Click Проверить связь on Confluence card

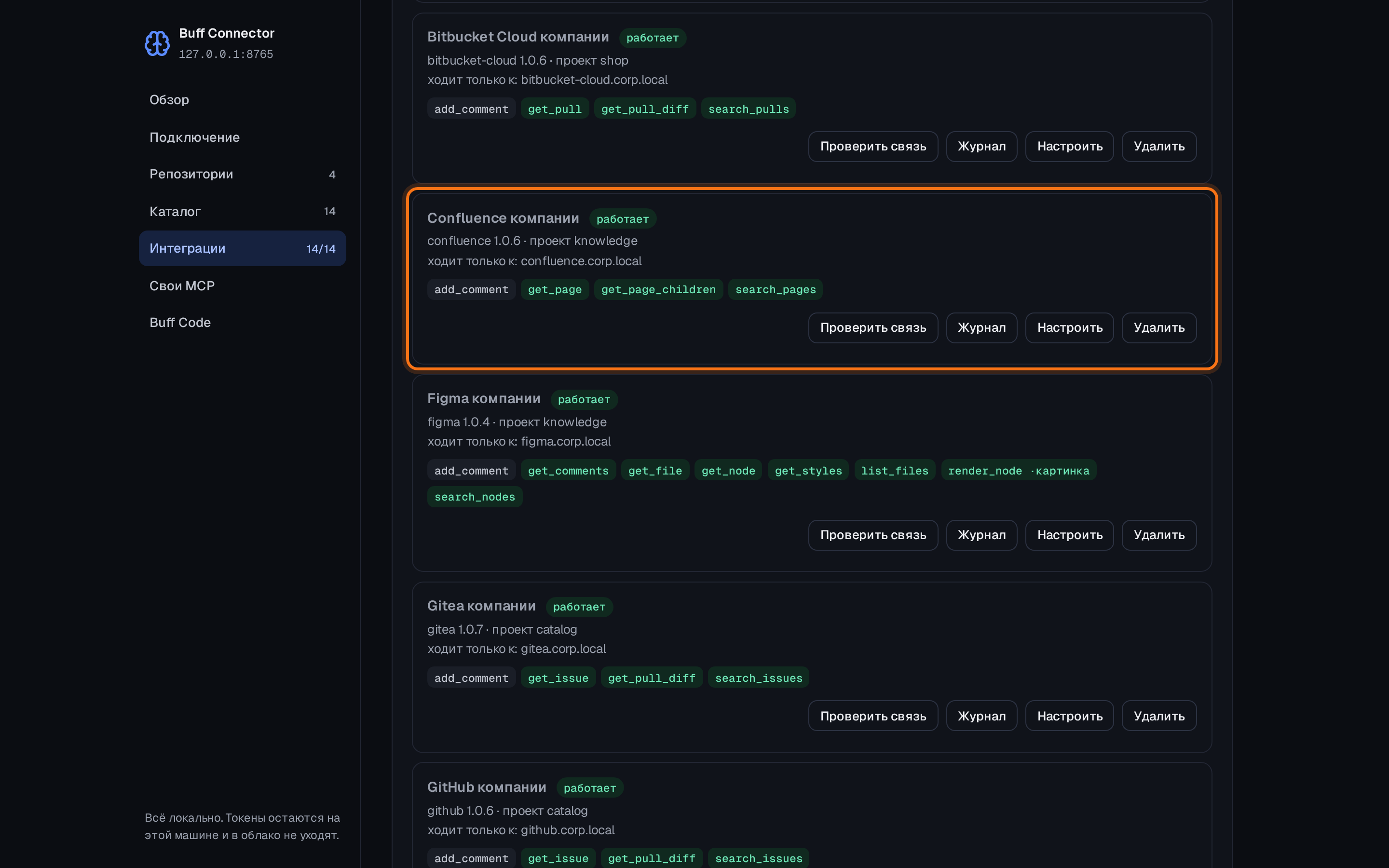coord(873,328)
